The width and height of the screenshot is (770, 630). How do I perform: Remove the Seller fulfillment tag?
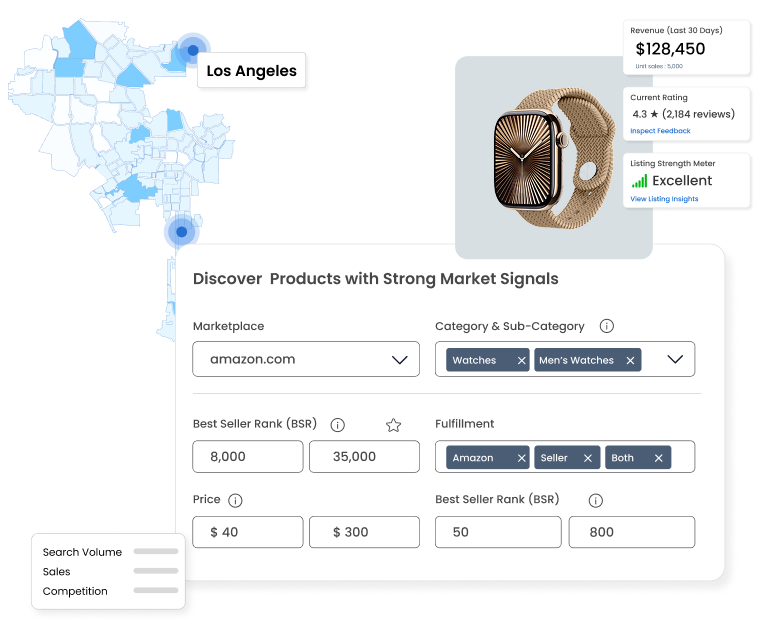[x=588, y=458]
